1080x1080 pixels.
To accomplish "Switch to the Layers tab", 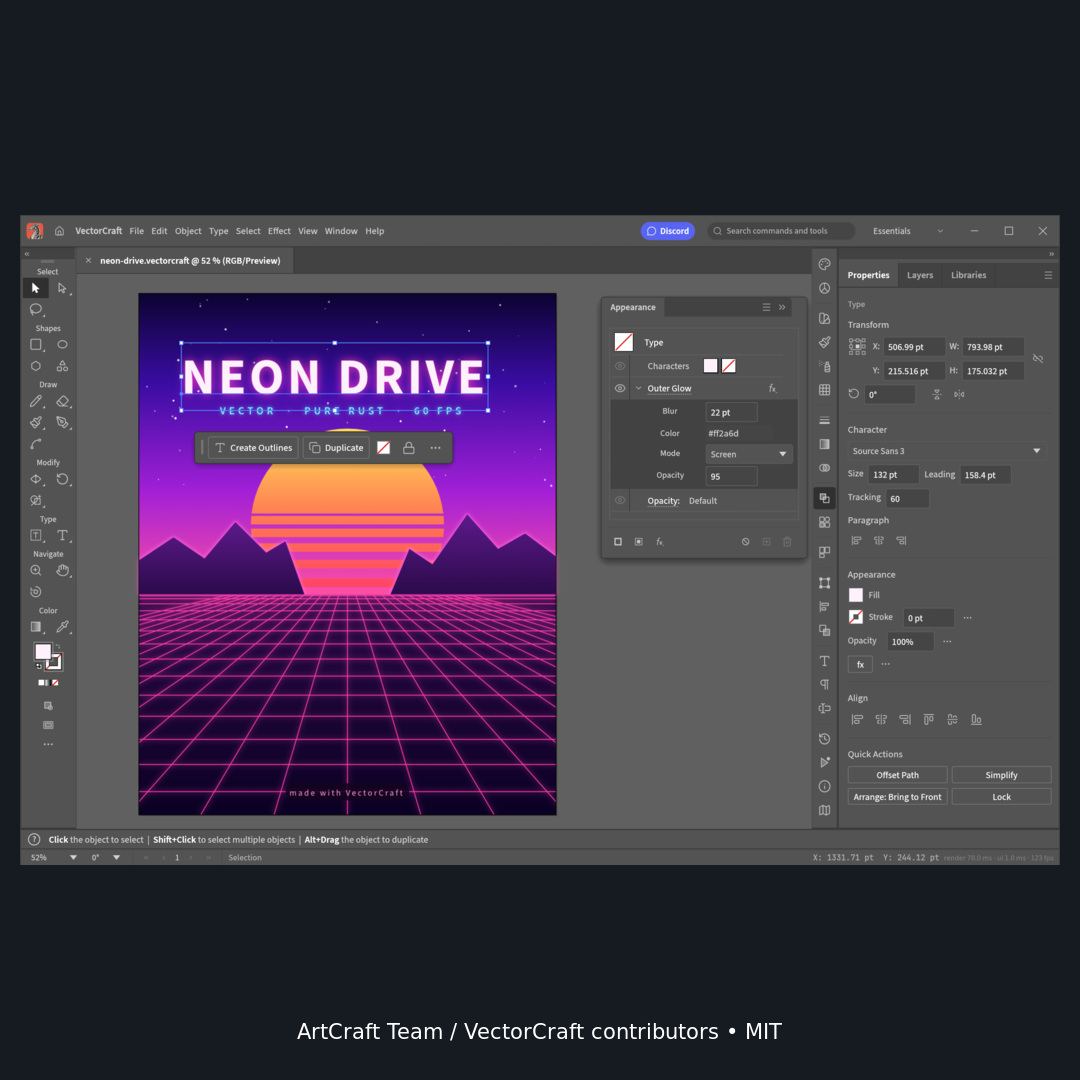I will (x=920, y=276).
